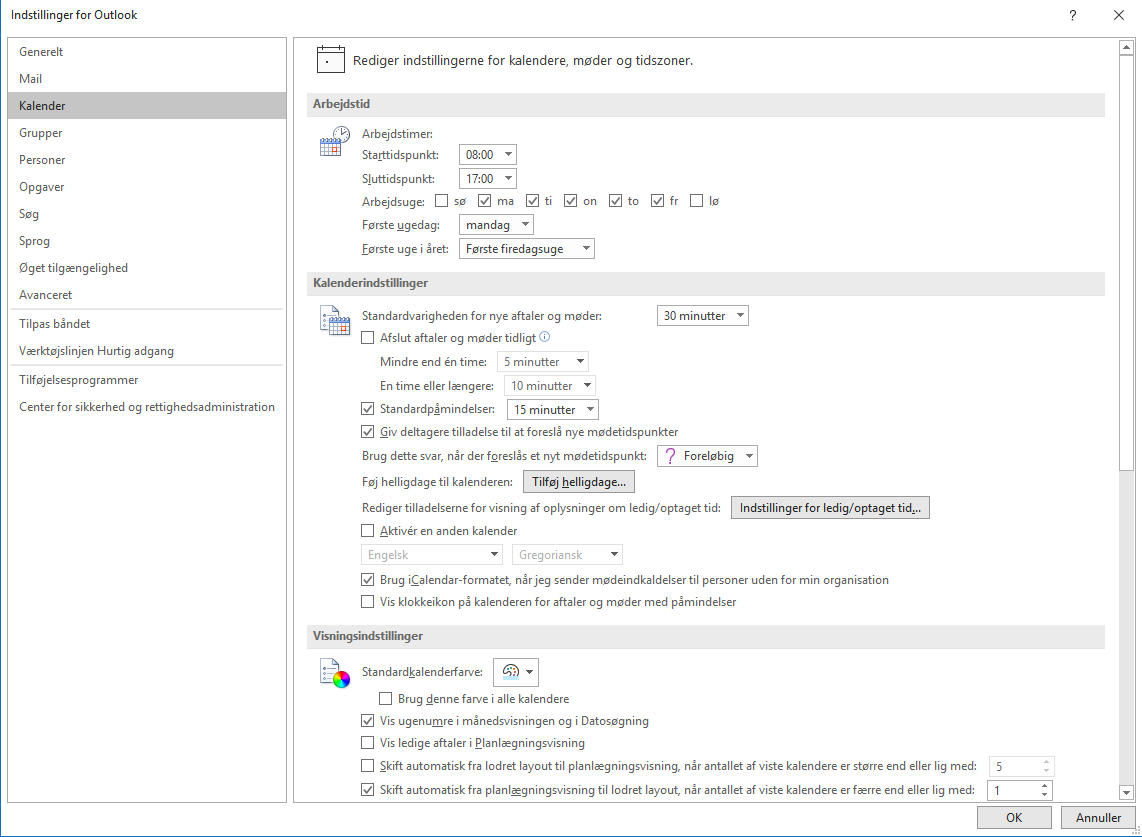Open Tilpas båndet settings
The width and height of the screenshot is (1142, 837).
pyautogui.click(x=146, y=323)
